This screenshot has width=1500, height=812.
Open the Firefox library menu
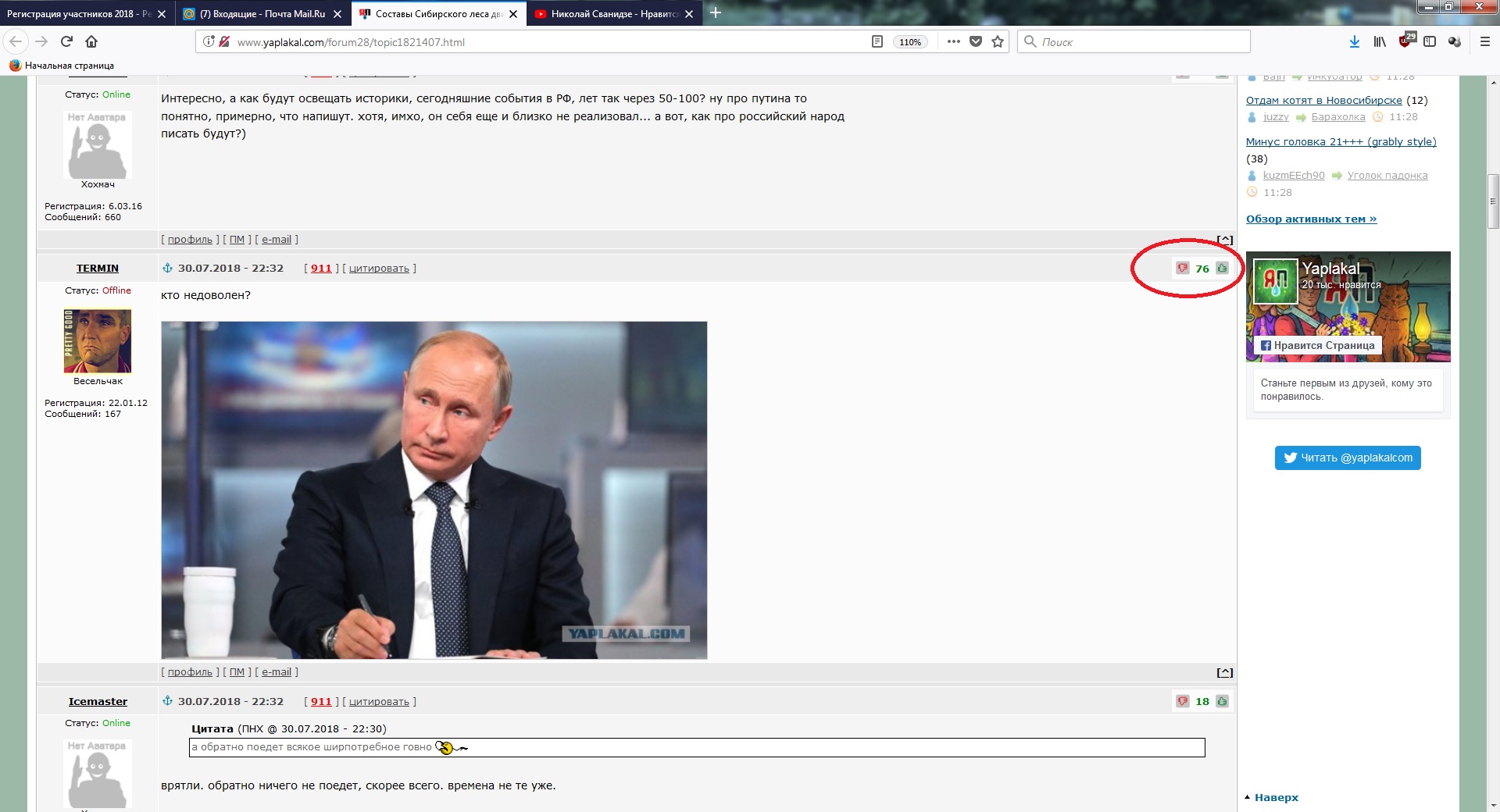point(1380,41)
